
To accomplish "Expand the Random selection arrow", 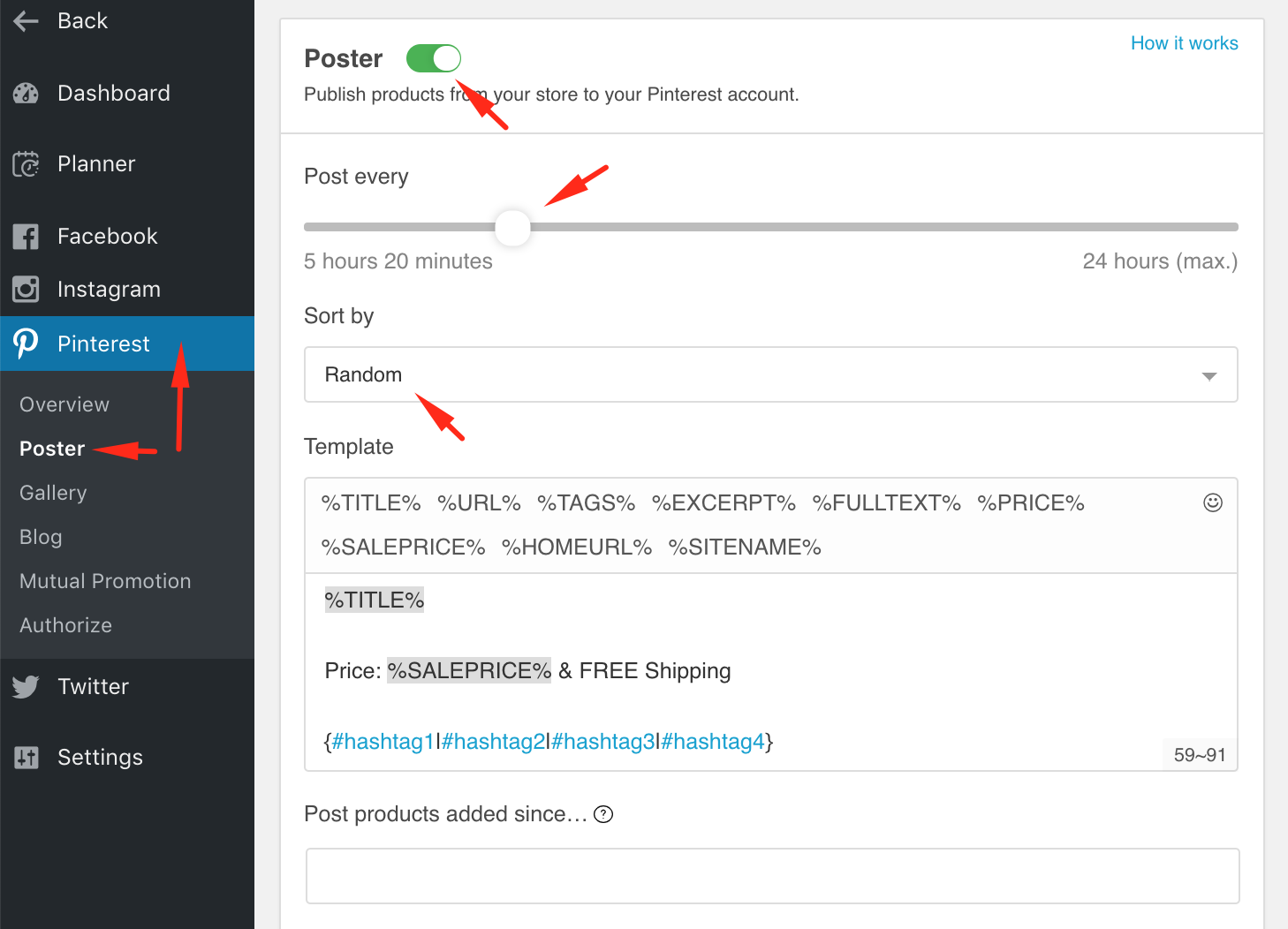I will [1208, 374].
